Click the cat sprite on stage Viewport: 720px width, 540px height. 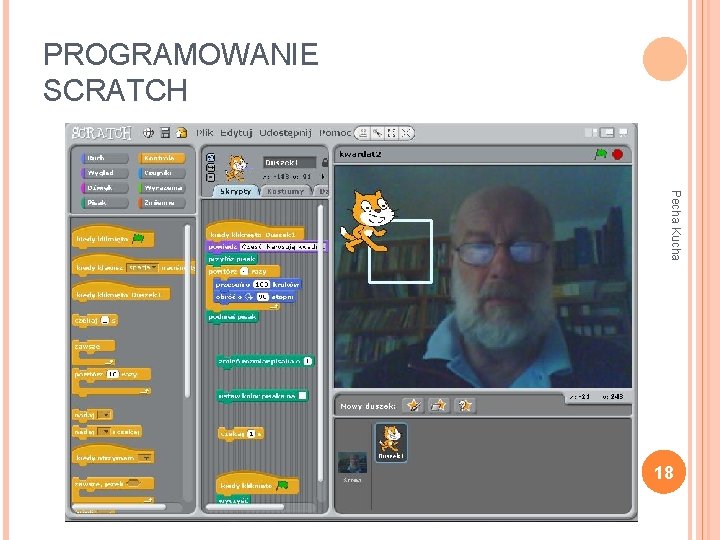(x=367, y=221)
